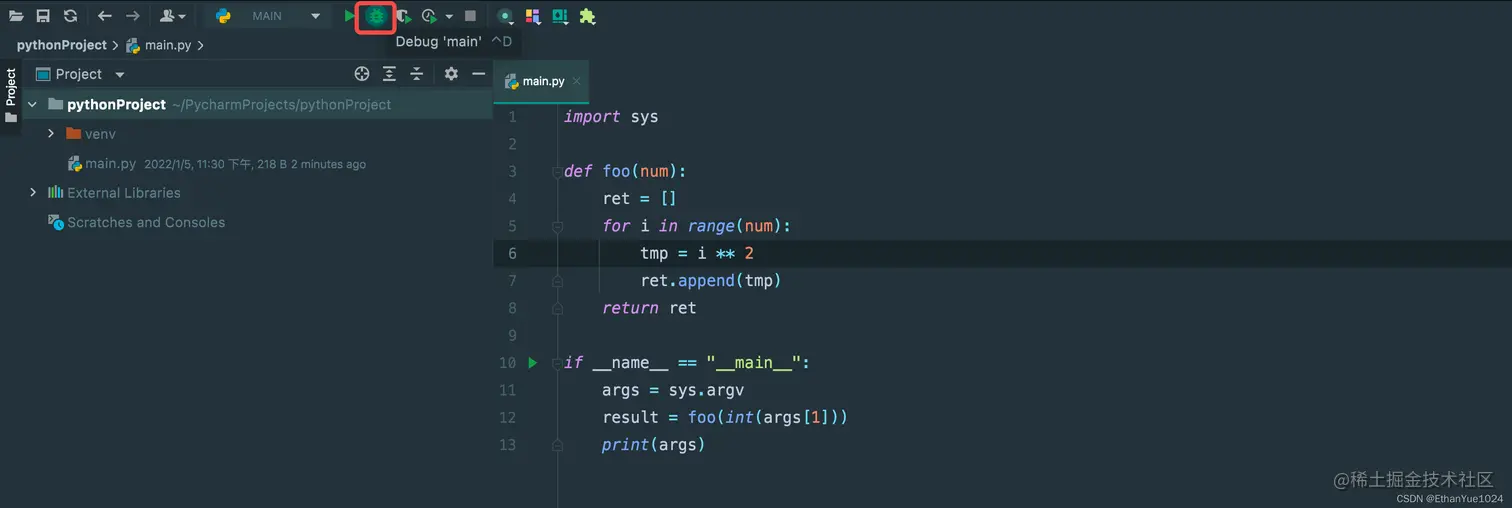Screen dimensions: 1512x508
Task: Click the 'import sys' code line
Action: point(611,117)
